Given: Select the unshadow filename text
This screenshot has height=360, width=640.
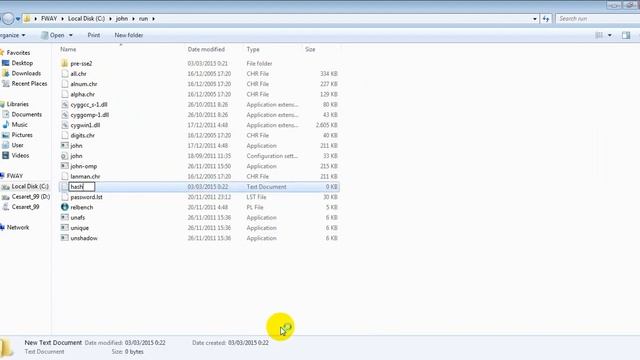Looking at the screenshot, I should tap(84, 238).
